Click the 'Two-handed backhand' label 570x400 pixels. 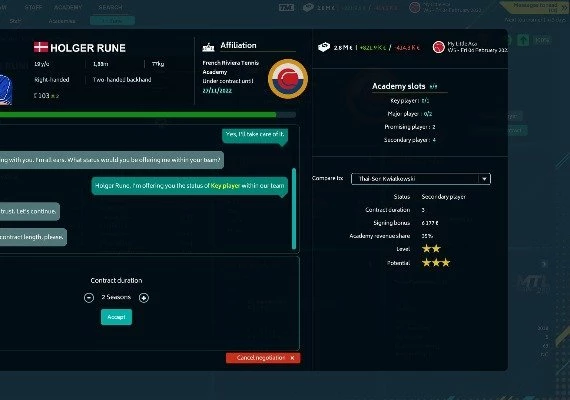click(x=122, y=80)
